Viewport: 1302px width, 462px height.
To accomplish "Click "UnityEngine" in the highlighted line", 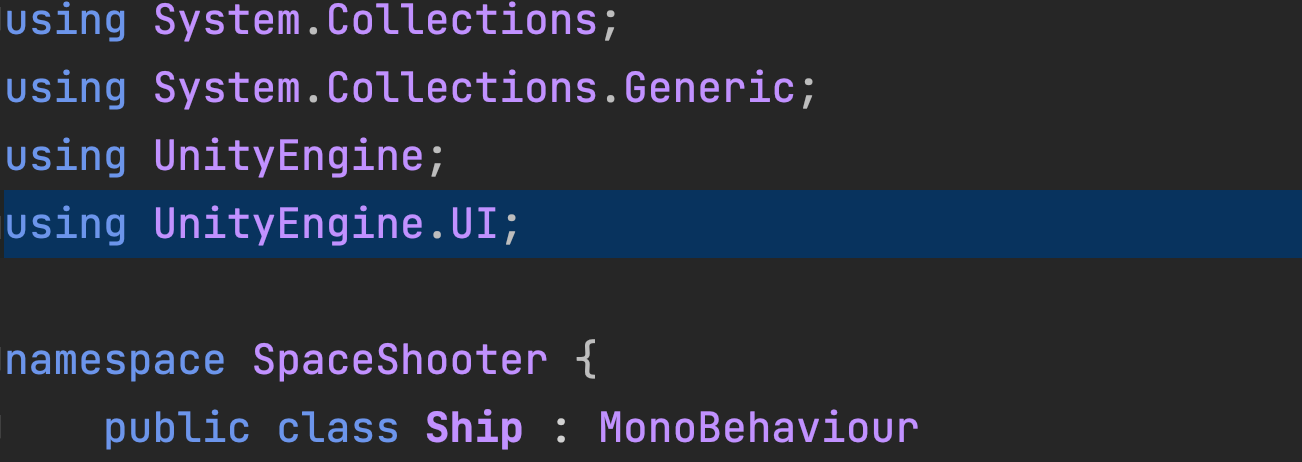I will coord(289,225).
